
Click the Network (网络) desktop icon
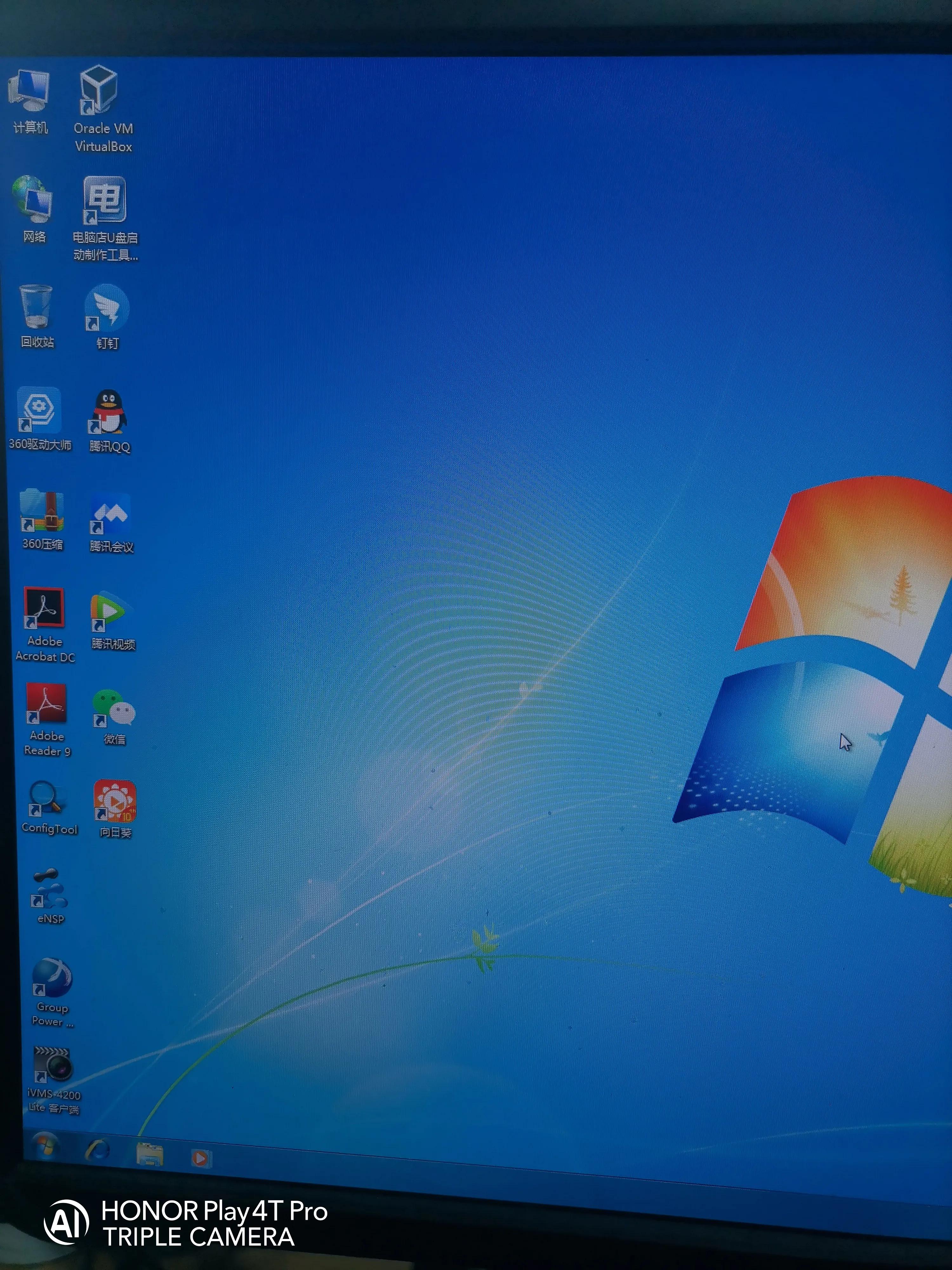click(x=32, y=200)
